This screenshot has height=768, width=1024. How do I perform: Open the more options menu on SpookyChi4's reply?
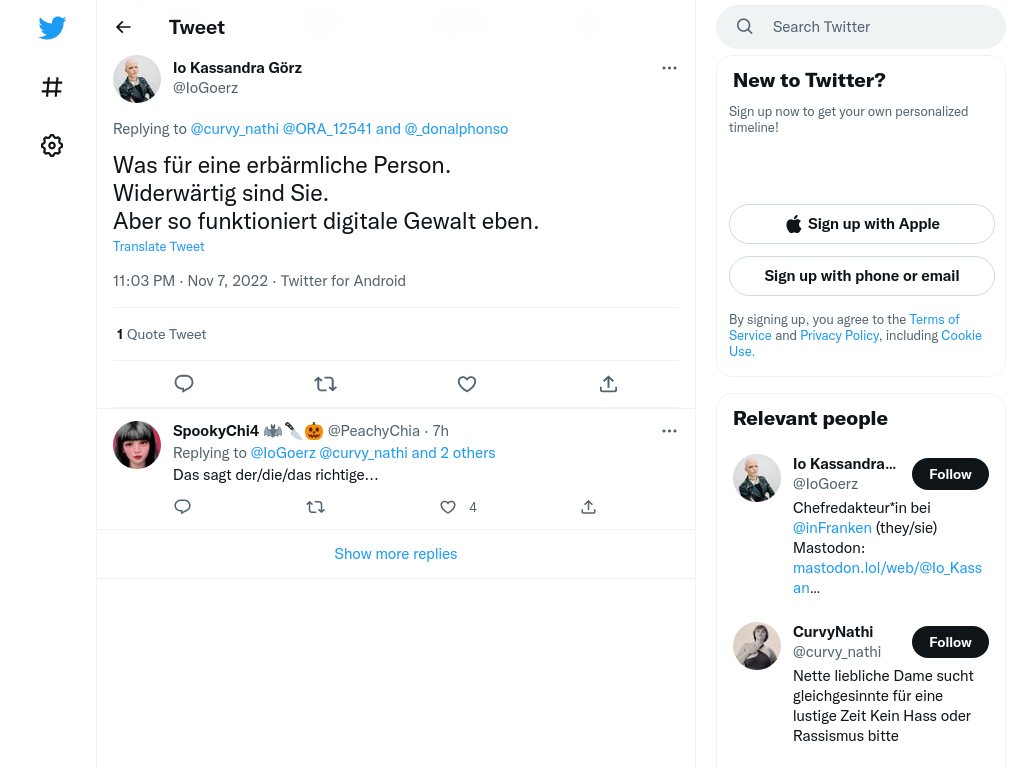click(669, 431)
